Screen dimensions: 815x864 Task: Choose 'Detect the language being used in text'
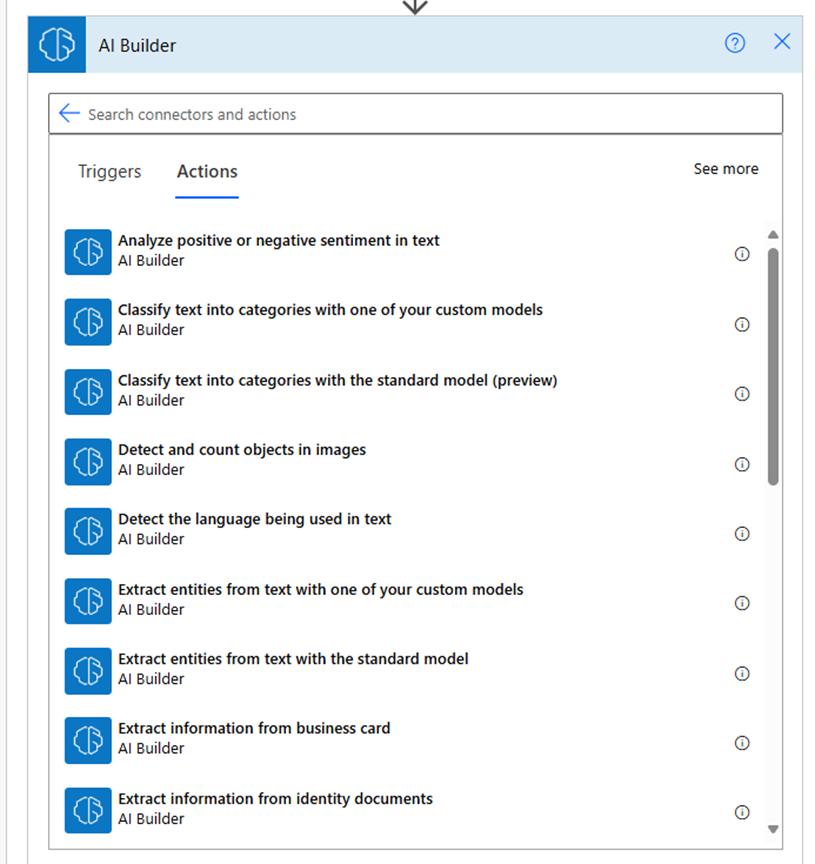coord(255,520)
